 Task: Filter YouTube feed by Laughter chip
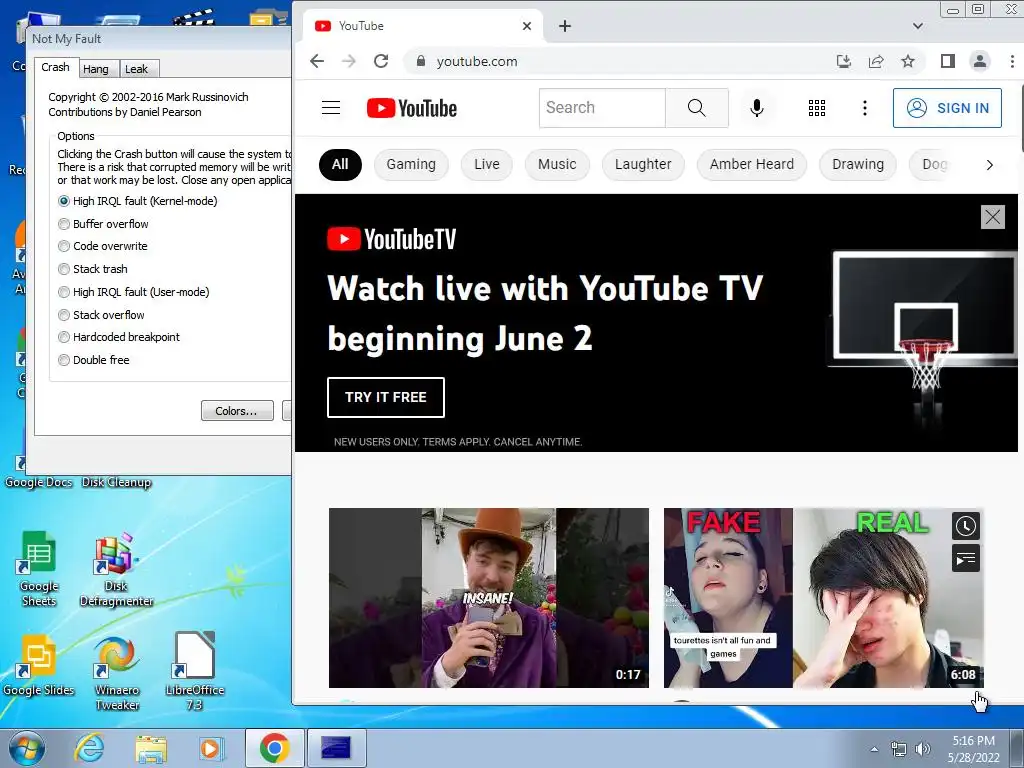point(643,165)
